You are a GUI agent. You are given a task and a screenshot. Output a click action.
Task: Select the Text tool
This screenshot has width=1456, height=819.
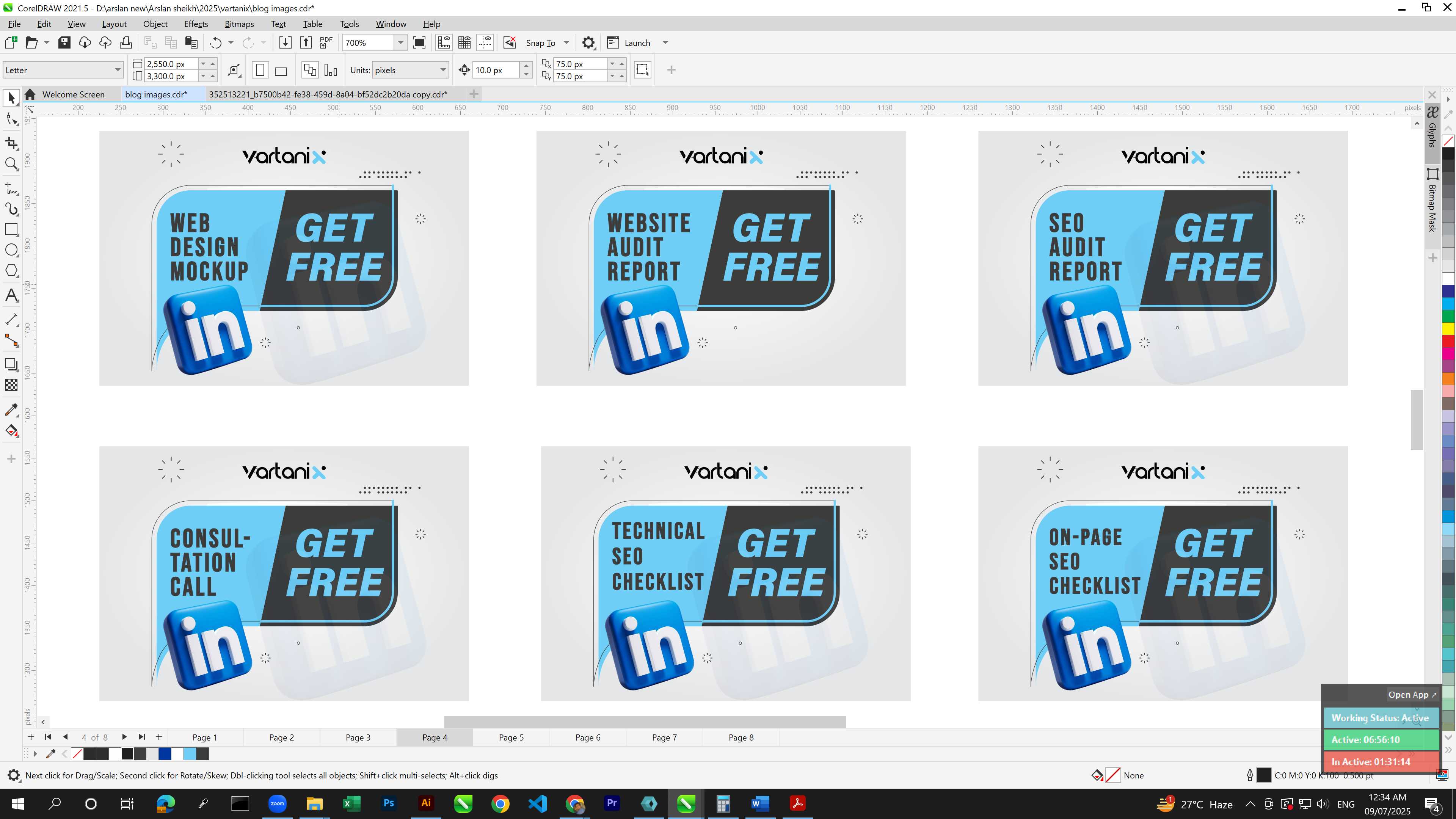point(11,295)
